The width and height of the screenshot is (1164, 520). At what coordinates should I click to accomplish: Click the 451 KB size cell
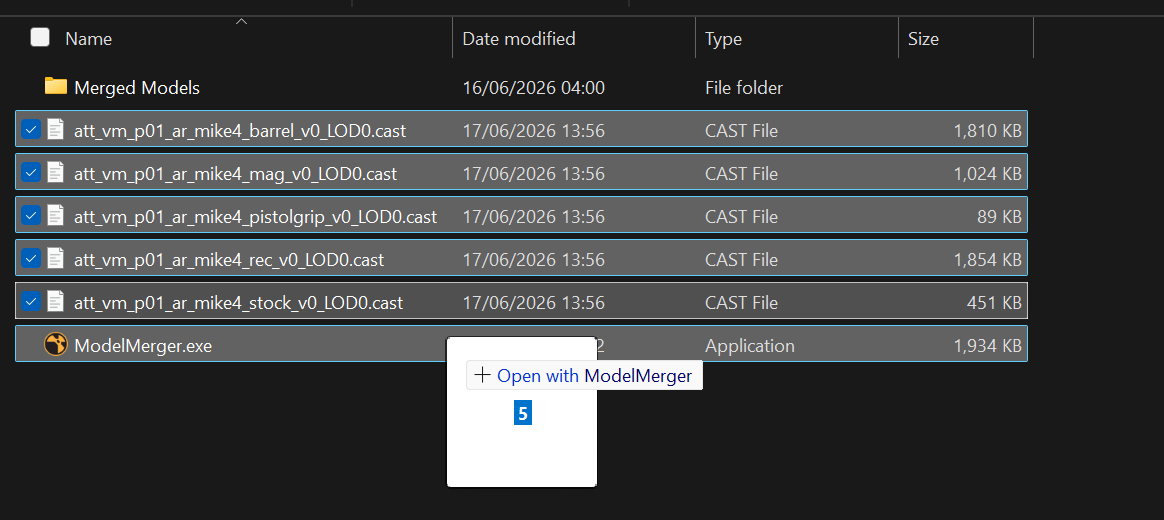point(995,304)
